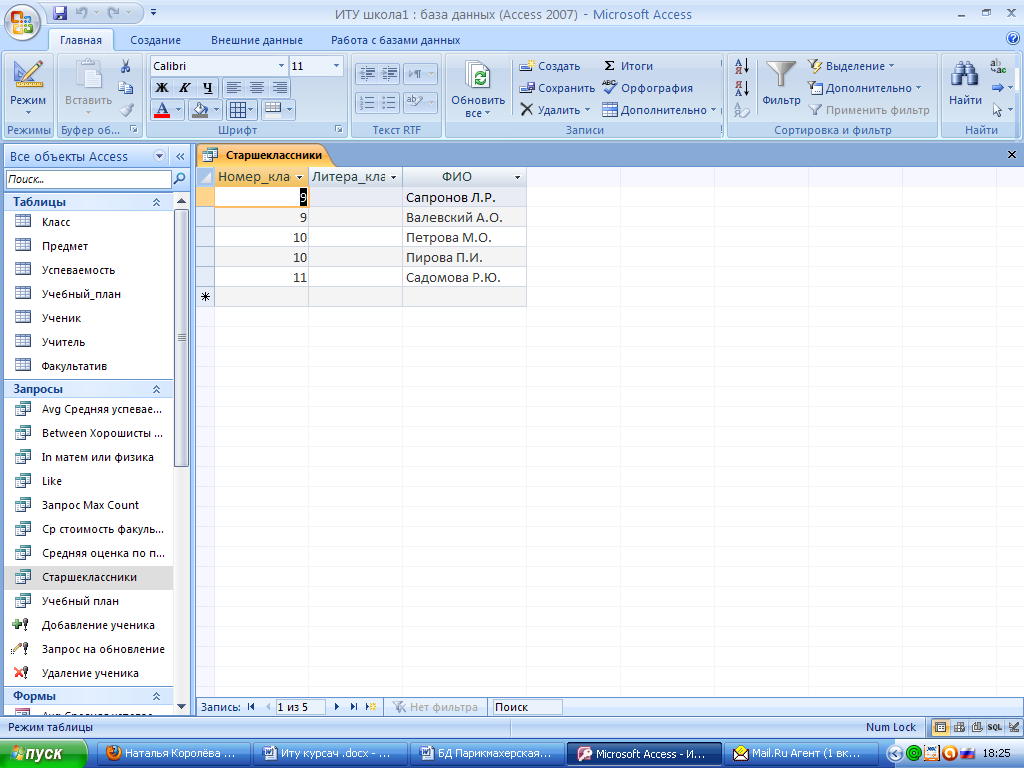This screenshot has width=1024, height=768.
Task: Copy selection with the copy icon
Action: [x=125, y=88]
